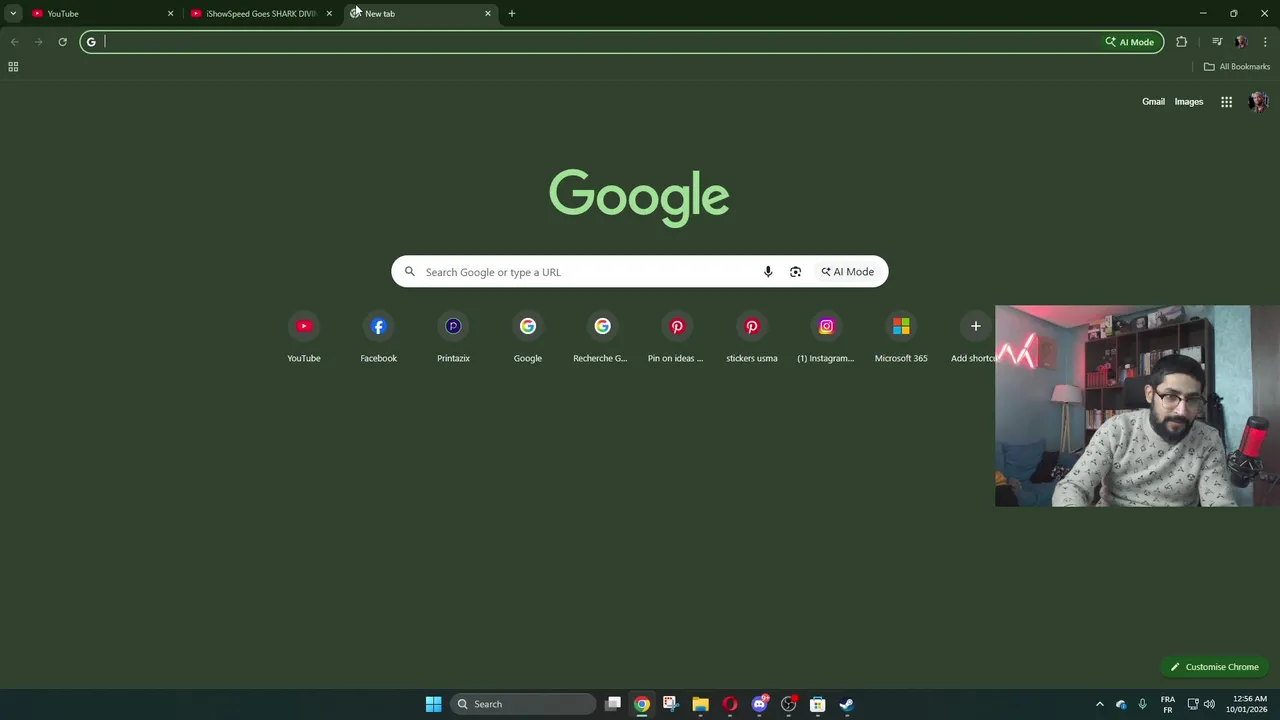Image resolution: width=1280 pixels, height=720 pixels.
Task: Click the taskbar Search box
Action: 523,704
